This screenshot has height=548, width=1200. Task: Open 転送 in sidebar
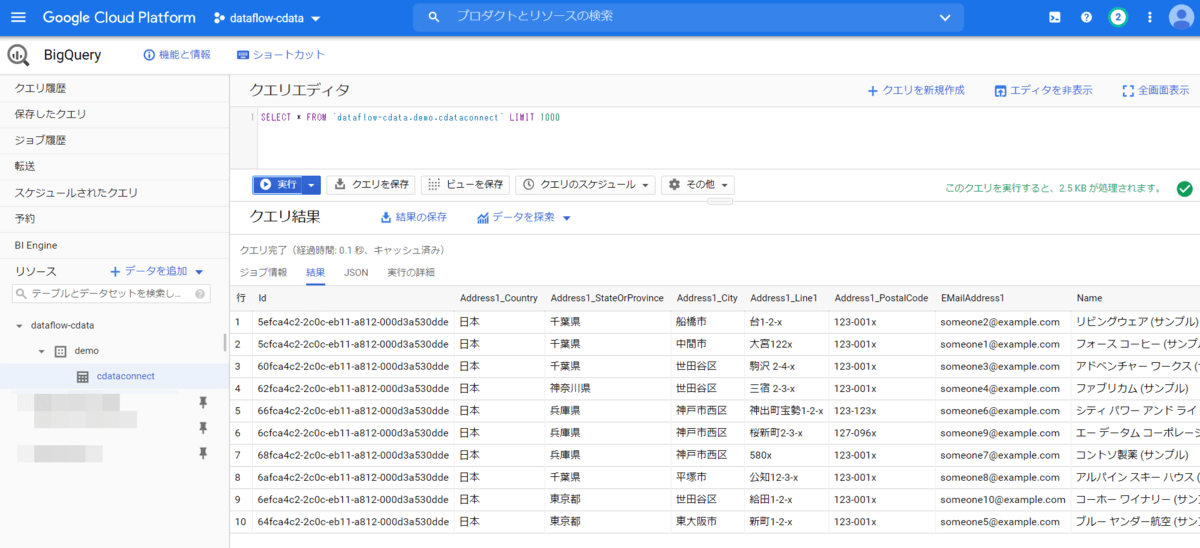coord(114,166)
